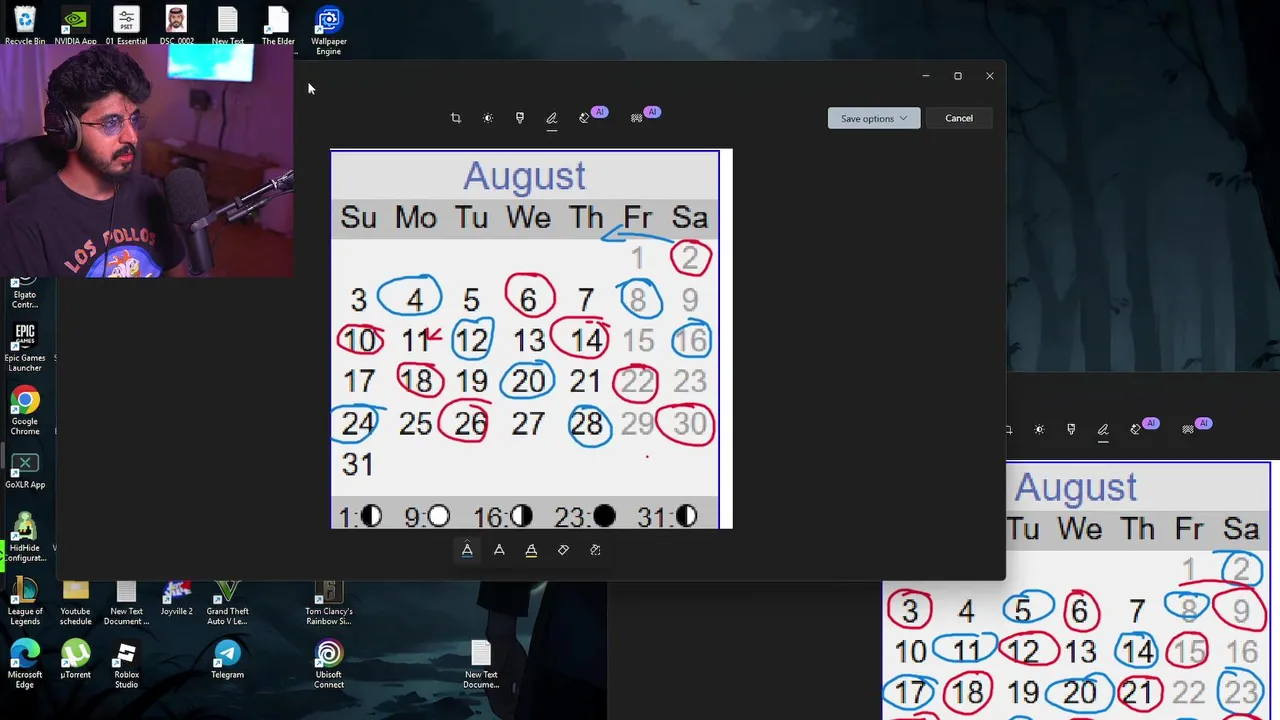The width and height of the screenshot is (1280, 720).
Task: Choose the second markup pen
Action: click(x=499, y=550)
